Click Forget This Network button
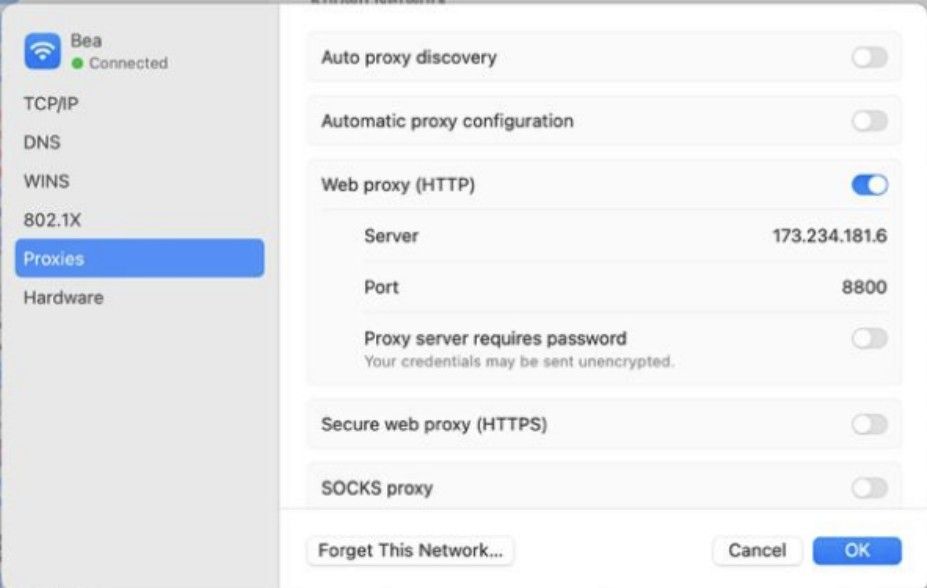The width and height of the screenshot is (927, 588). (x=410, y=550)
